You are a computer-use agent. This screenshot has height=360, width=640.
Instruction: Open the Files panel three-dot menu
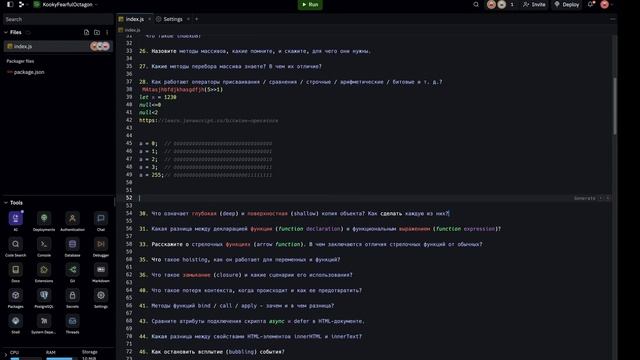pos(107,32)
